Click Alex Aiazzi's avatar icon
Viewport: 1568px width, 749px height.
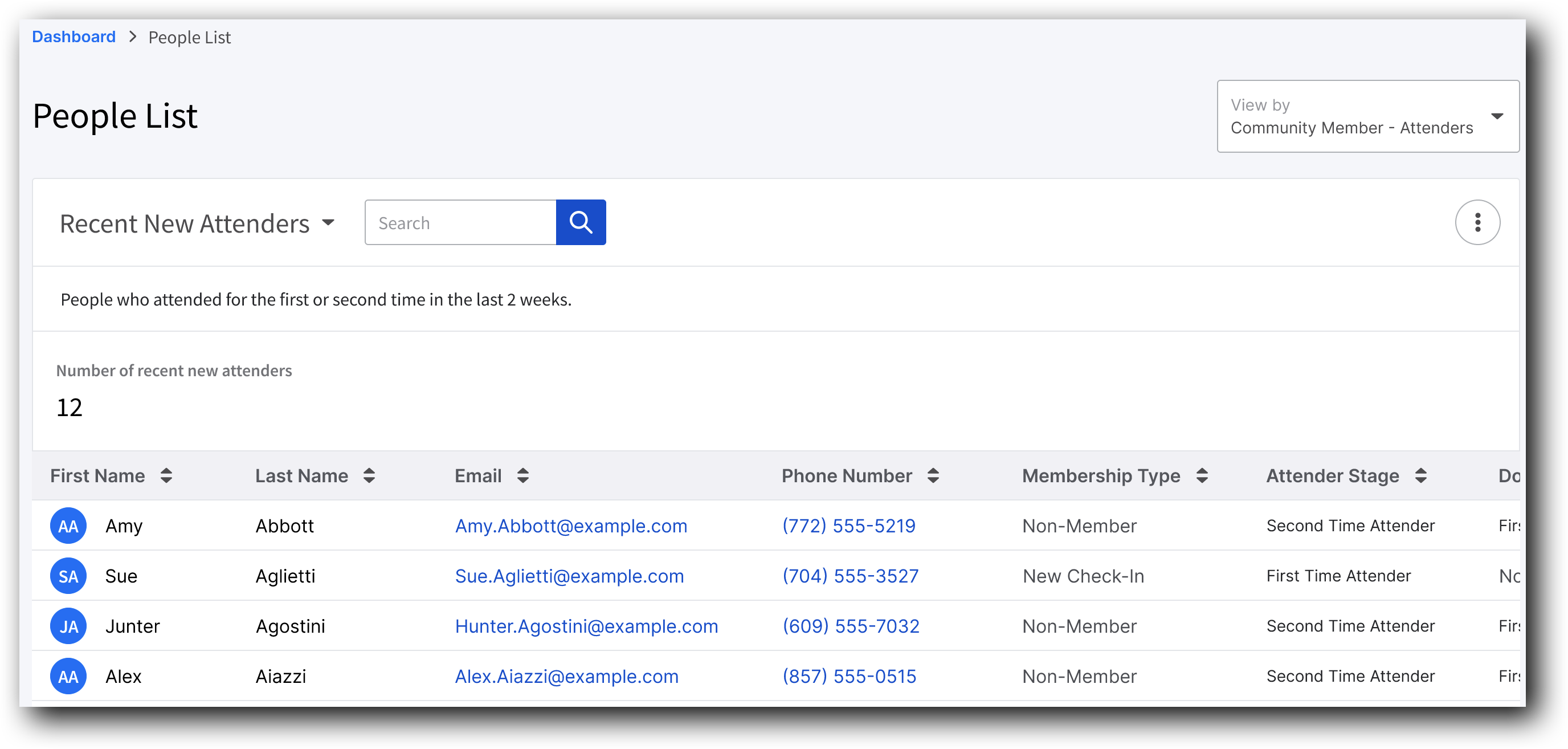point(68,675)
